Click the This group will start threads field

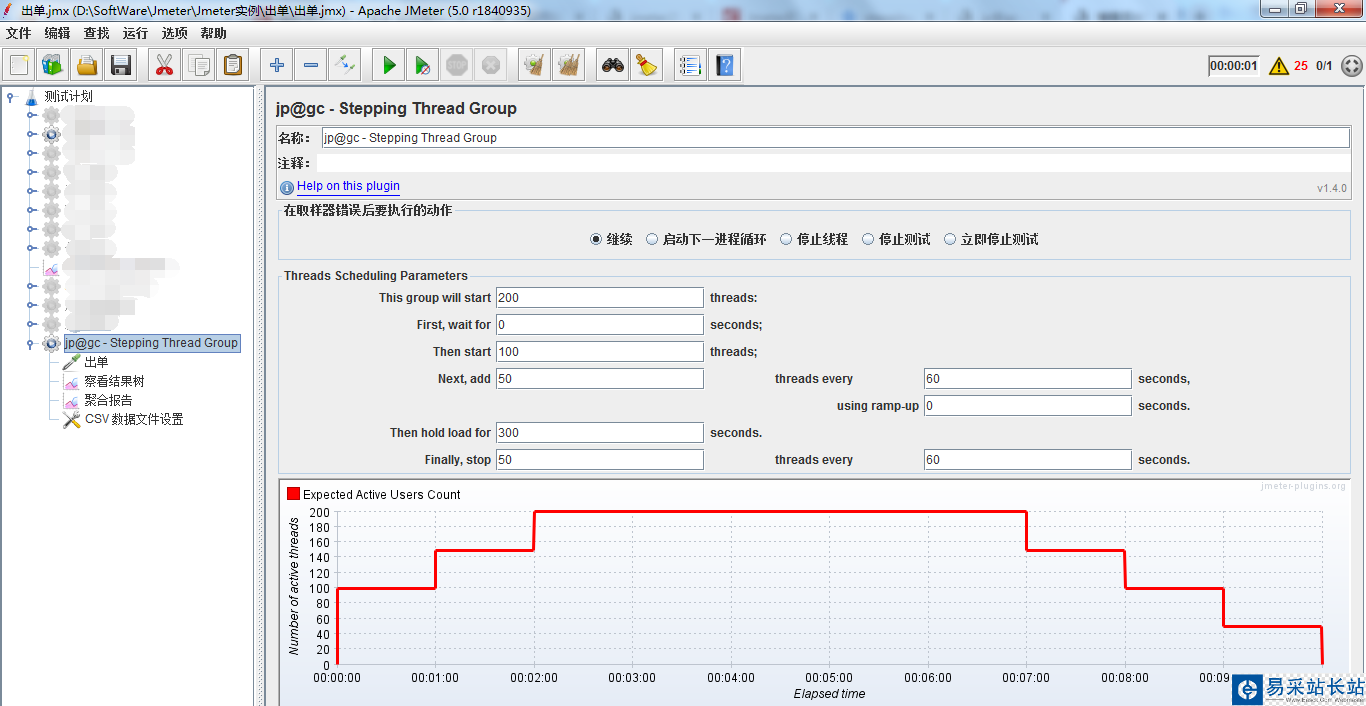(600, 298)
